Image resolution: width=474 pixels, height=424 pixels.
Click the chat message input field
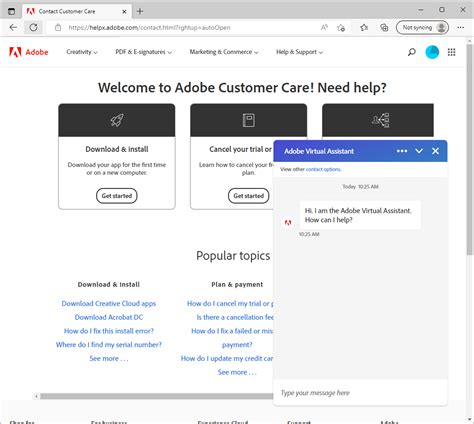point(360,393)
